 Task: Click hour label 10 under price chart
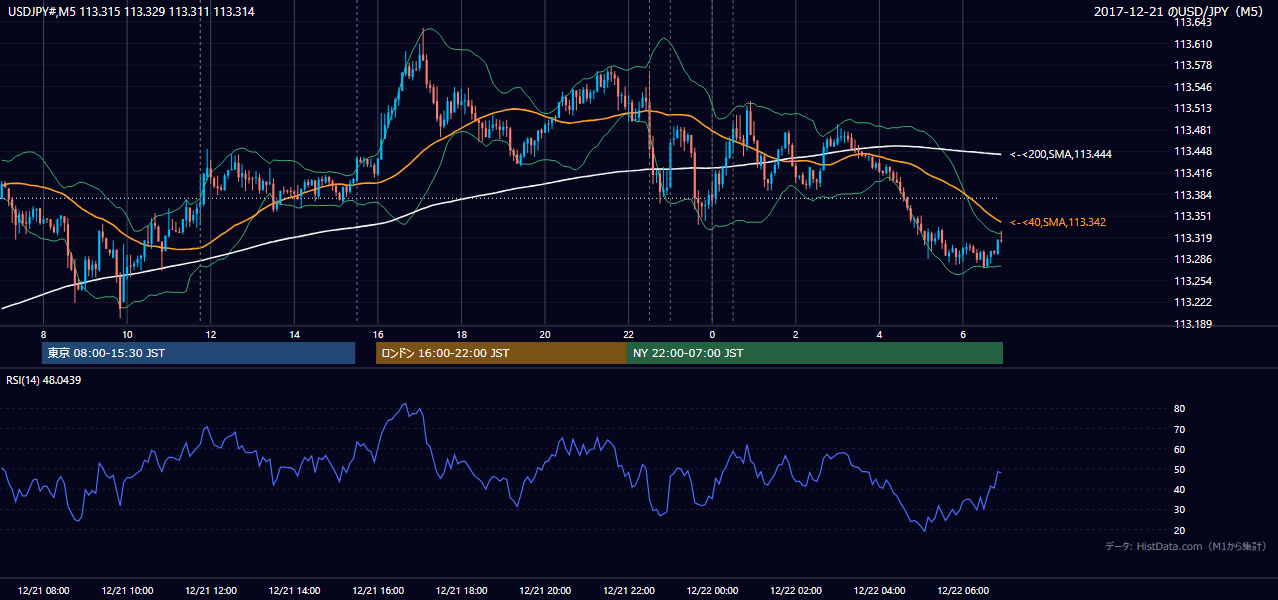tap(126, 334)
